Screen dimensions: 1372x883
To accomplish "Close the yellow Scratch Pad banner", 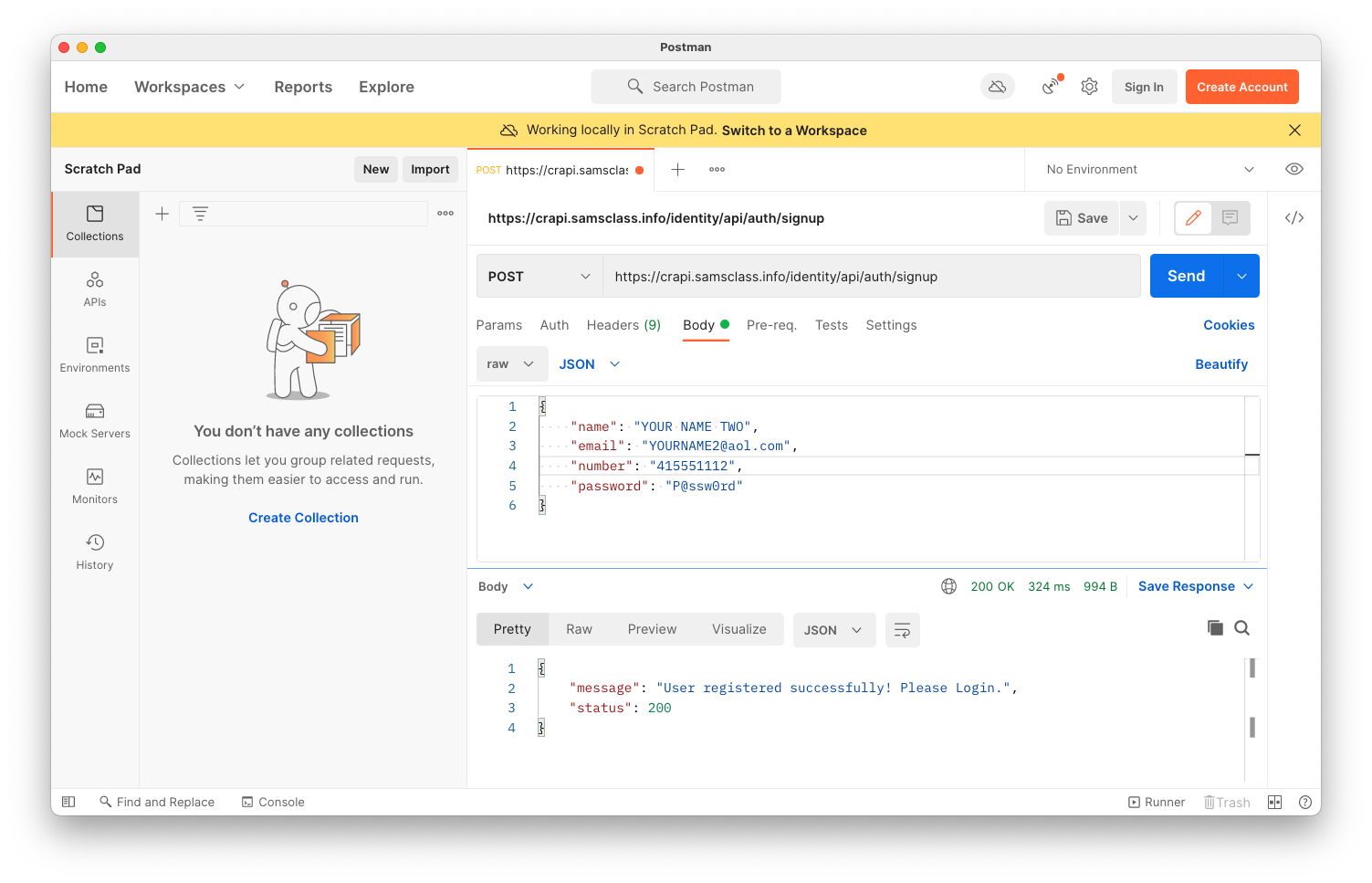I will click(1293, 131).
